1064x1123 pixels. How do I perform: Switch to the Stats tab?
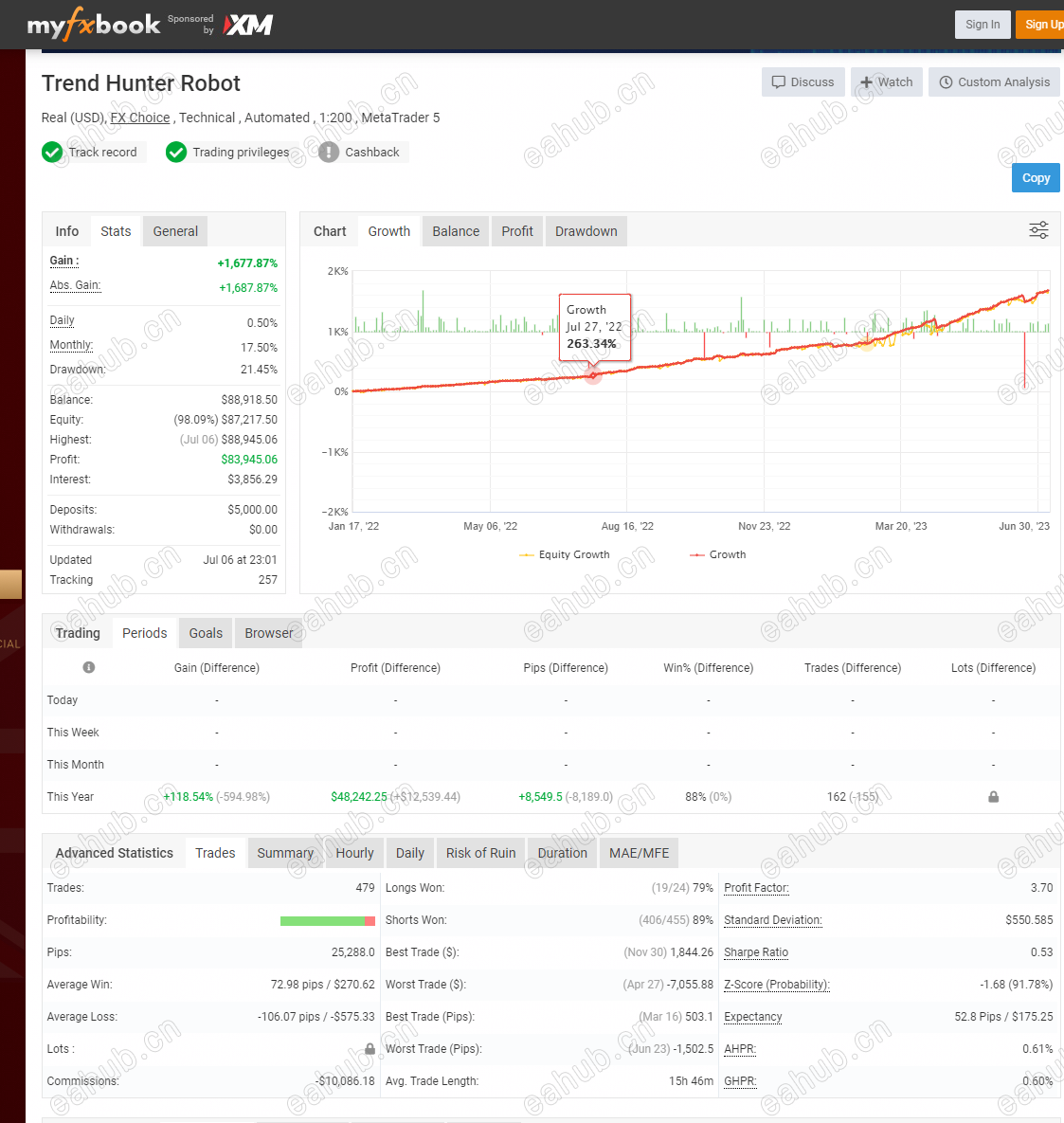pyautogui.click(x=116, y=231)
